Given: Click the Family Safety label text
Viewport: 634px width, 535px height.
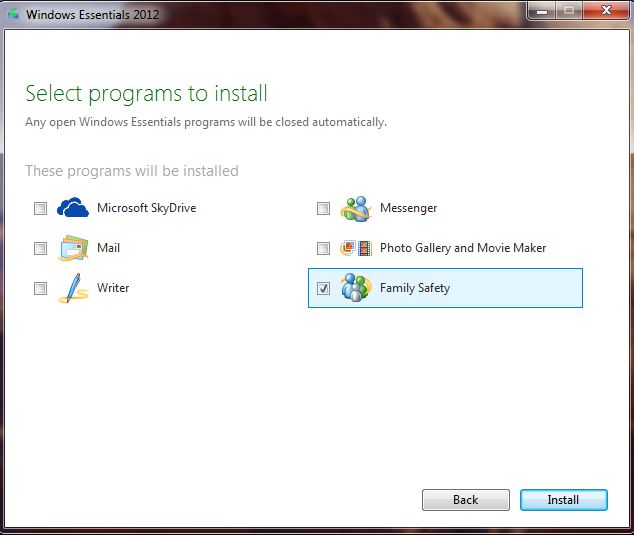Looking at the screenshot, I should pyautogui.click(x=415, y=288).
